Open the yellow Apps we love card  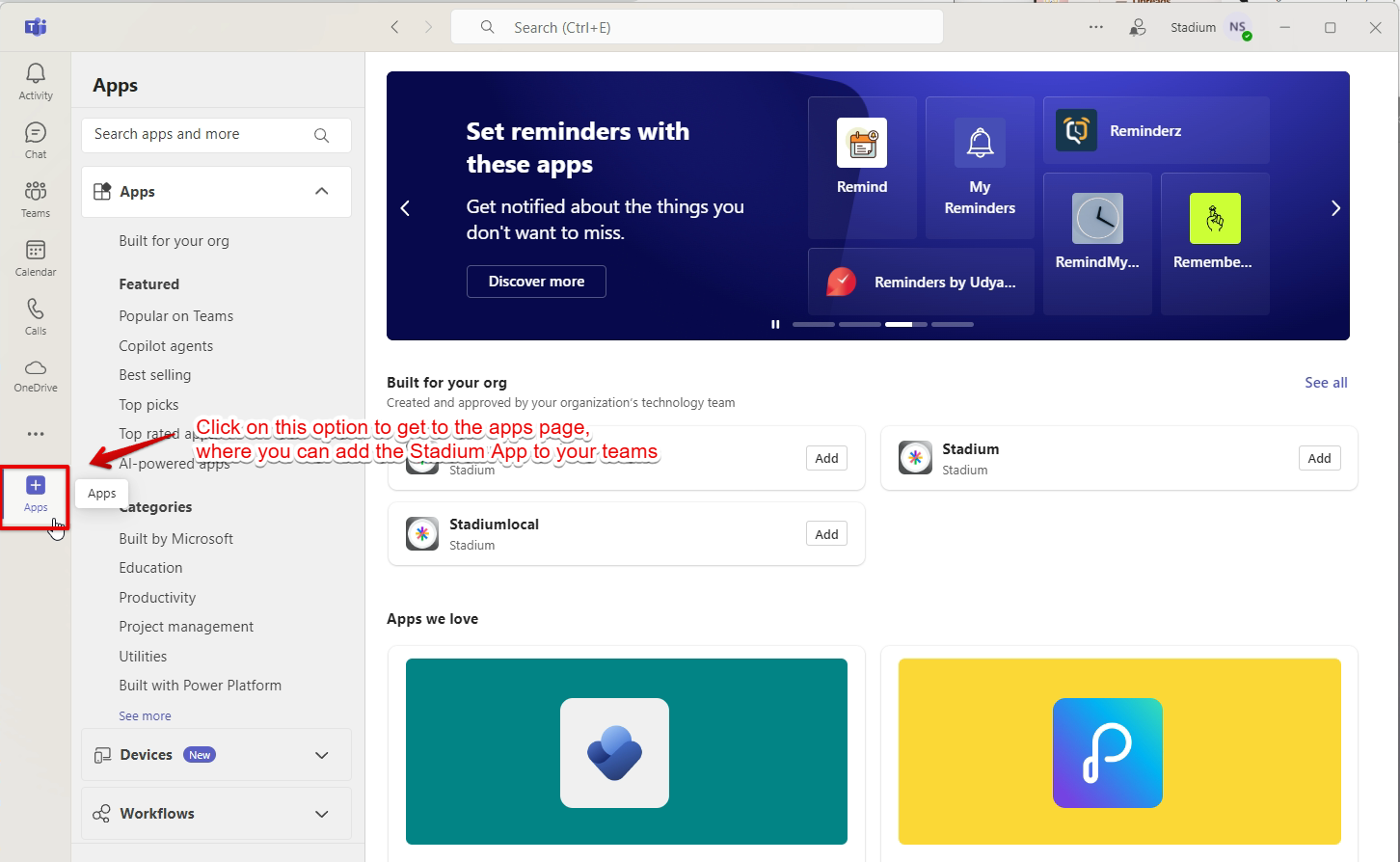1119,752
